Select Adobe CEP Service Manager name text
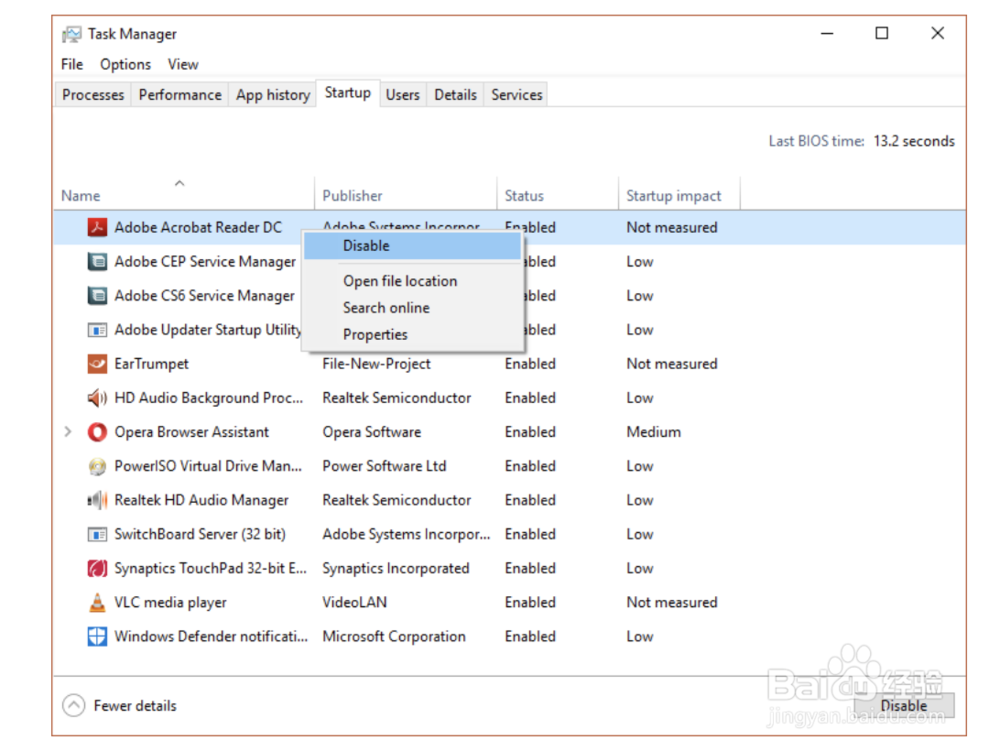 click(x=205, y=262)
